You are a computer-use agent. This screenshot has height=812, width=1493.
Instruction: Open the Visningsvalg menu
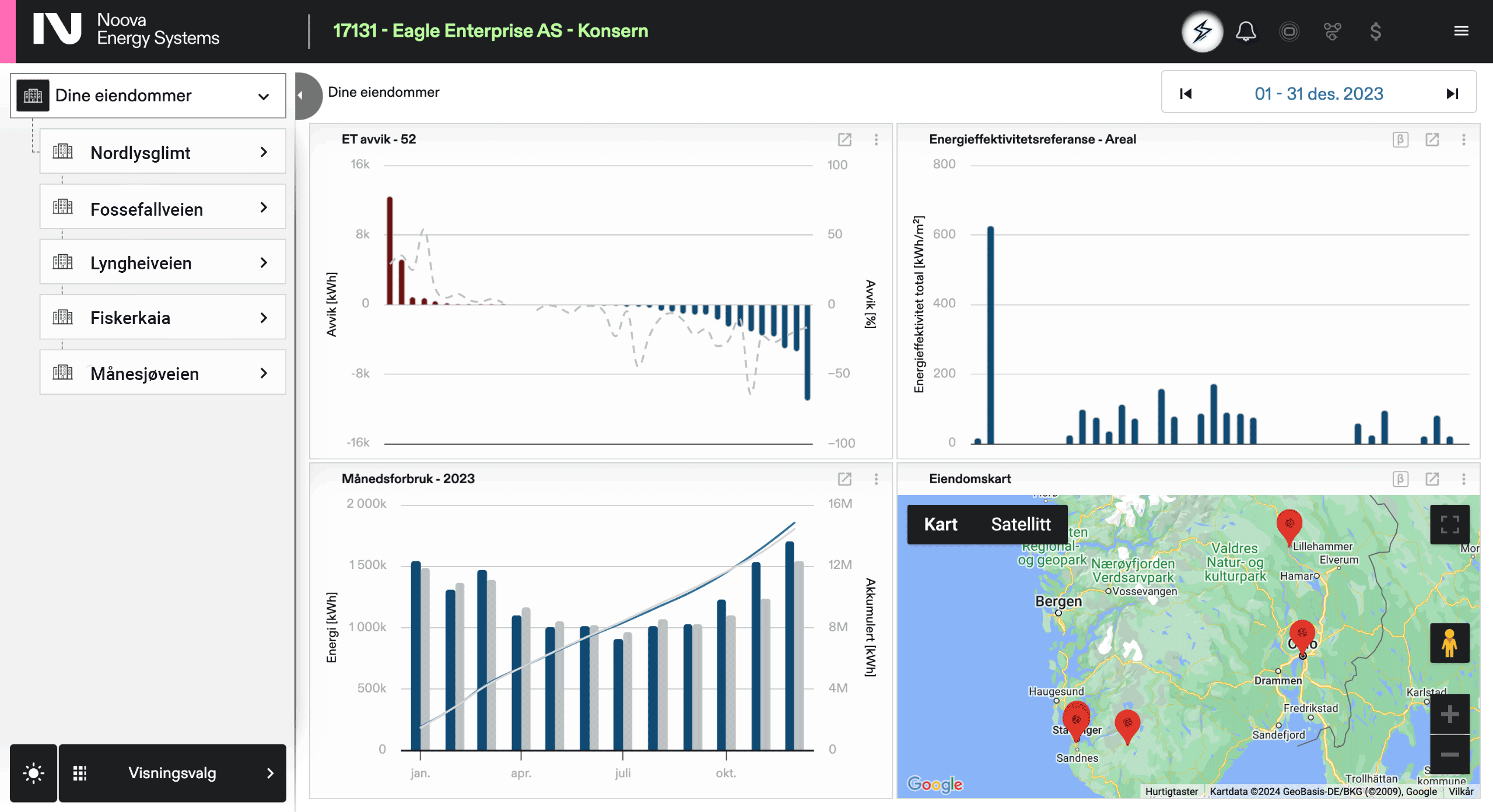(172, 773)
